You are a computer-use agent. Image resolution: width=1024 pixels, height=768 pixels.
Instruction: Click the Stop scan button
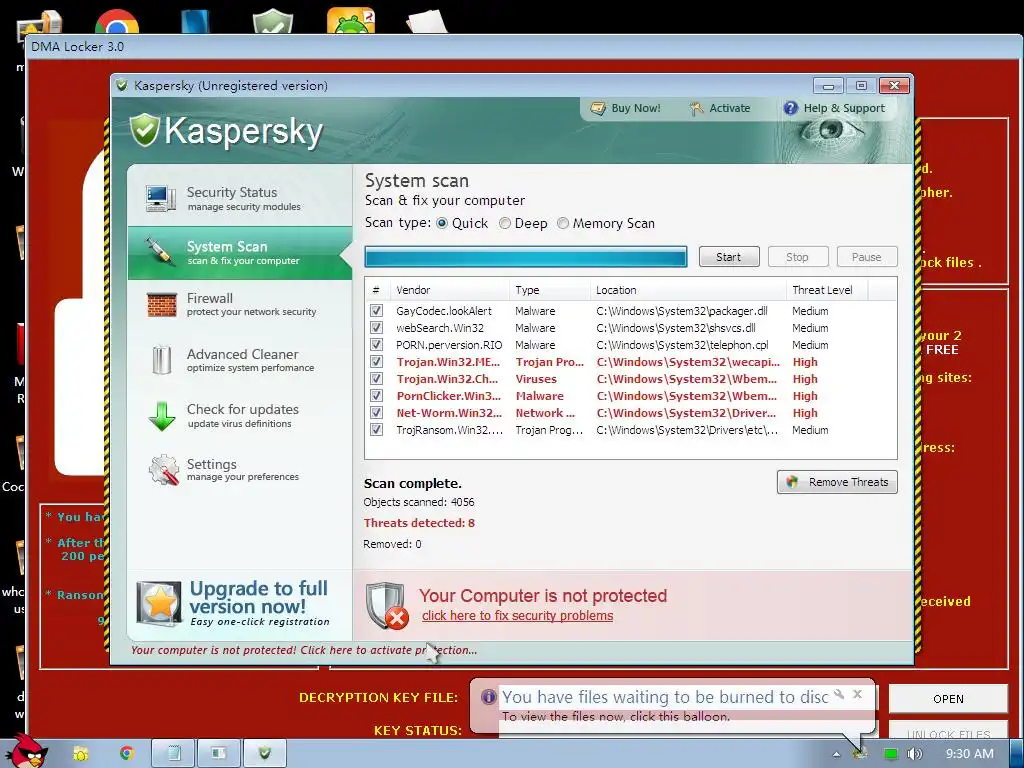(798, 257)
